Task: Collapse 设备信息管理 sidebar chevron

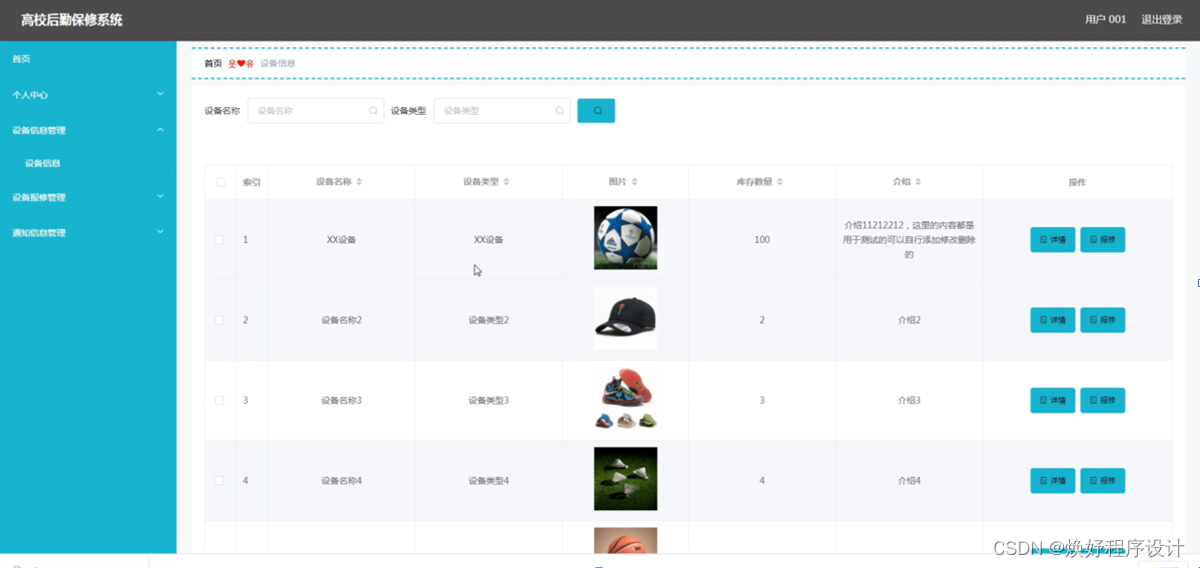Action: tap(160, 129)
